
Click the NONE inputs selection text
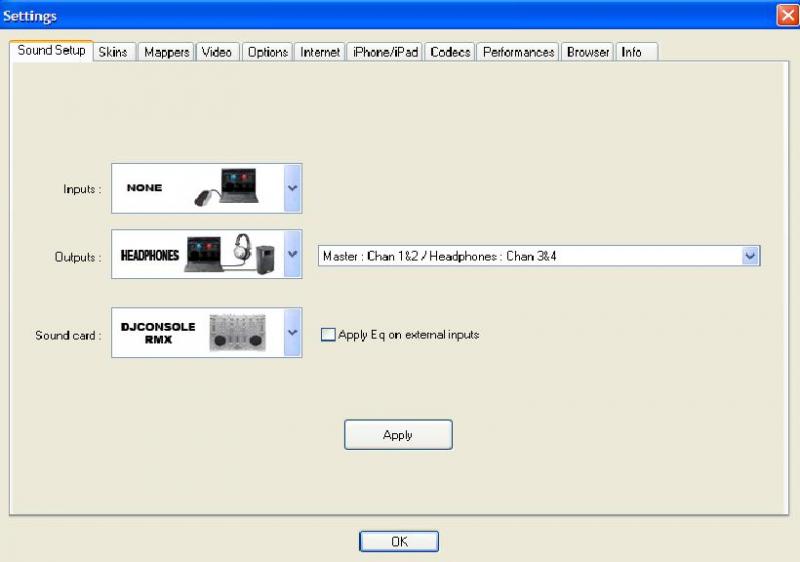click(x=144, y=188)
